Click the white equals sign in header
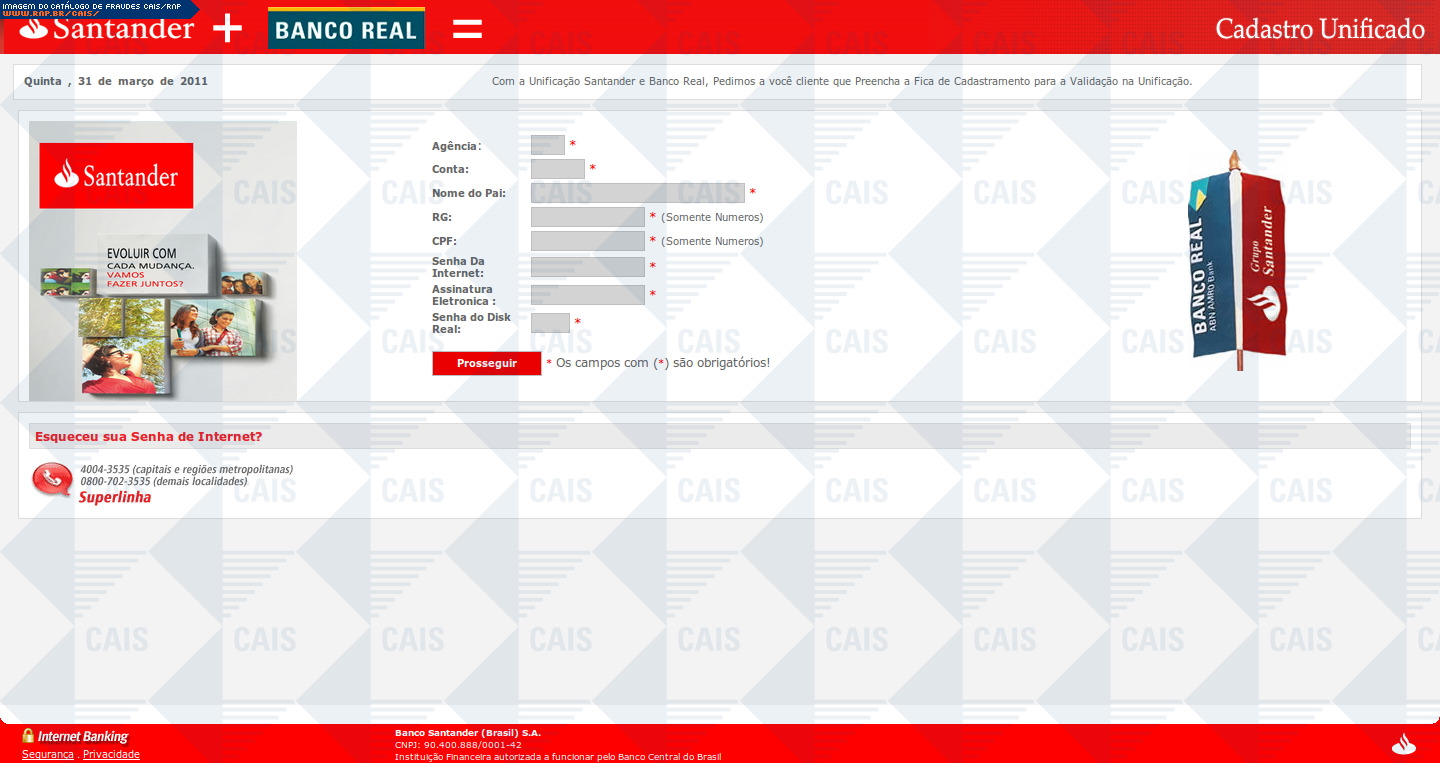 pyautogui.click(x=467, y=28)
